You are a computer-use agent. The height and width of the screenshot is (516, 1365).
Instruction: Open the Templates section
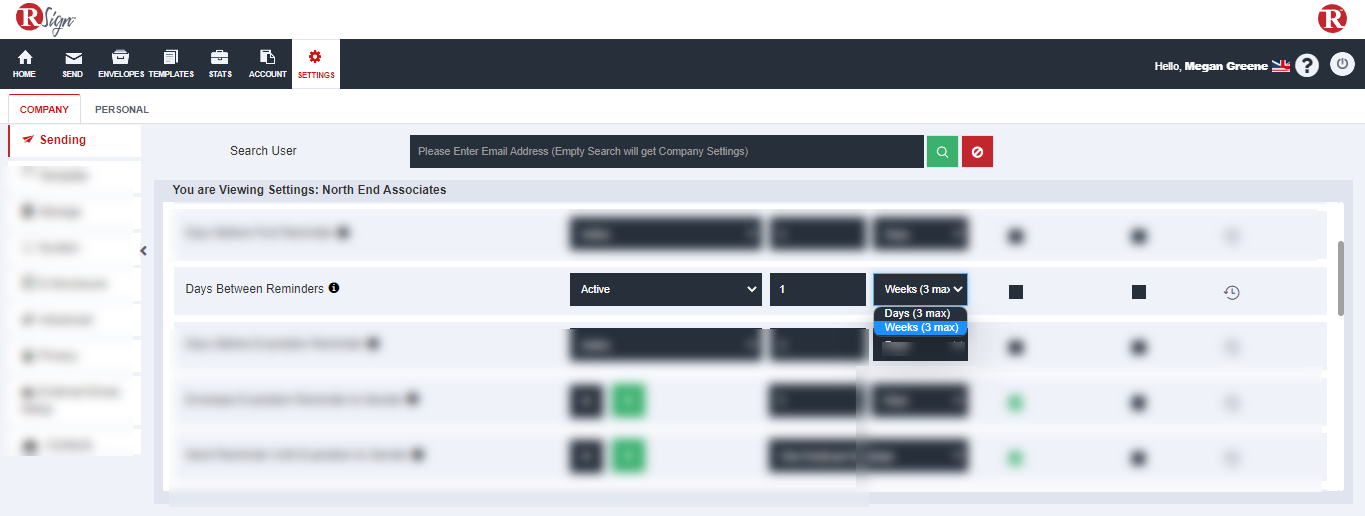[171, 64]
